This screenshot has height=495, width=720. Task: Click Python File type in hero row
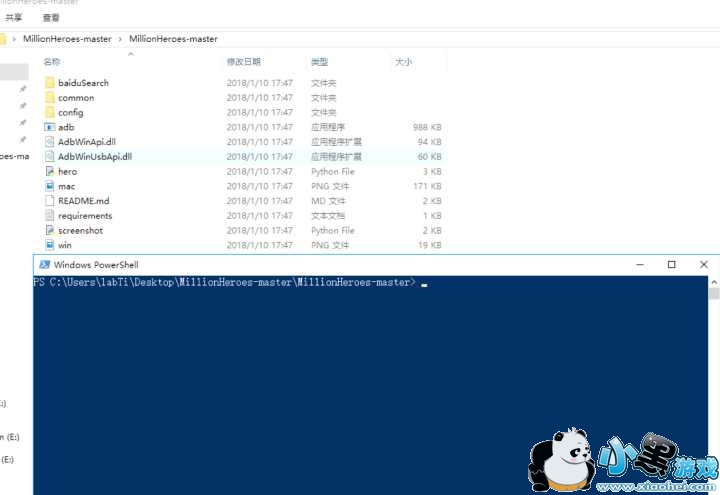pyautogui.click(x=333, y=171)
